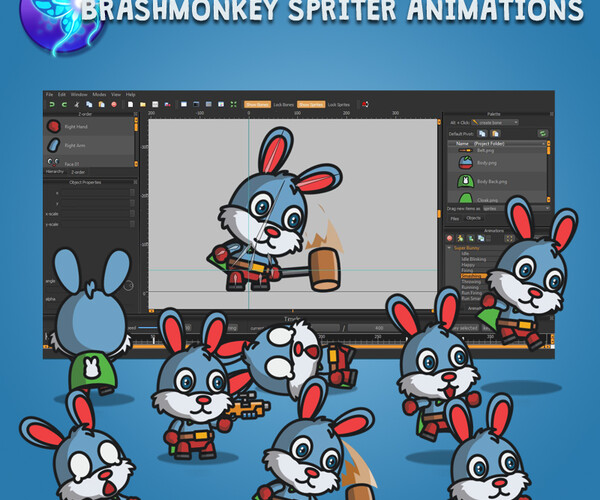Toggle the Lock Sprites button

tap(339, 104)
